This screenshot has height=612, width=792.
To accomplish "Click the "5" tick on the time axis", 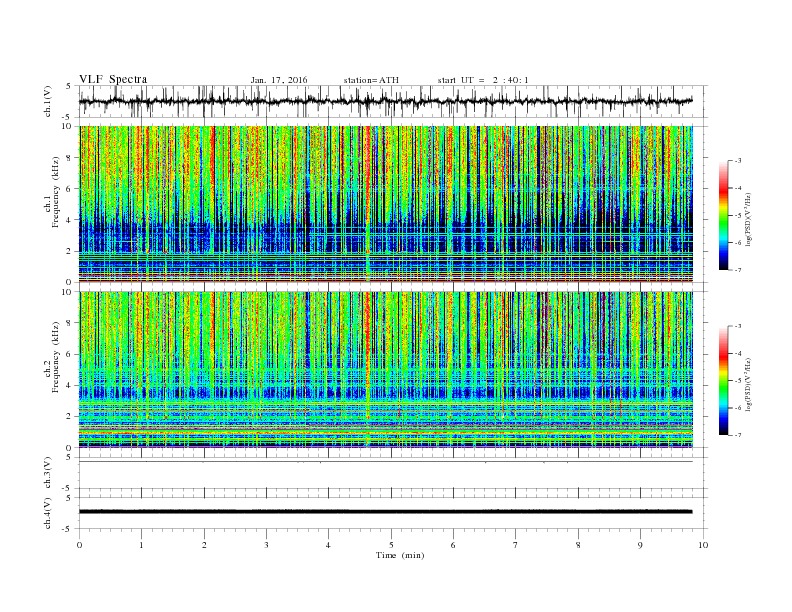I will pyautogui.click(x=391, y=545).
